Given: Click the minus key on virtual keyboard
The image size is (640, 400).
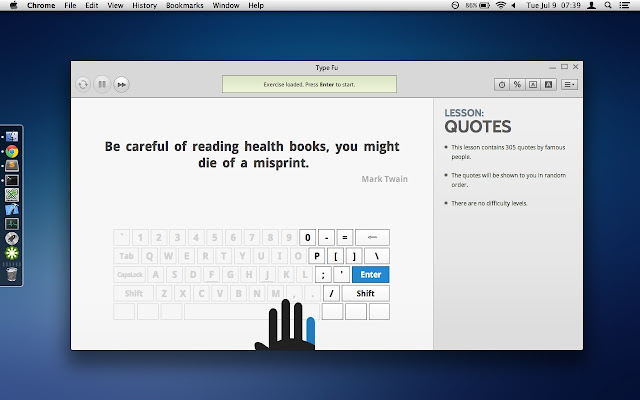Looking at the screenshot, I should pos(327,237).
